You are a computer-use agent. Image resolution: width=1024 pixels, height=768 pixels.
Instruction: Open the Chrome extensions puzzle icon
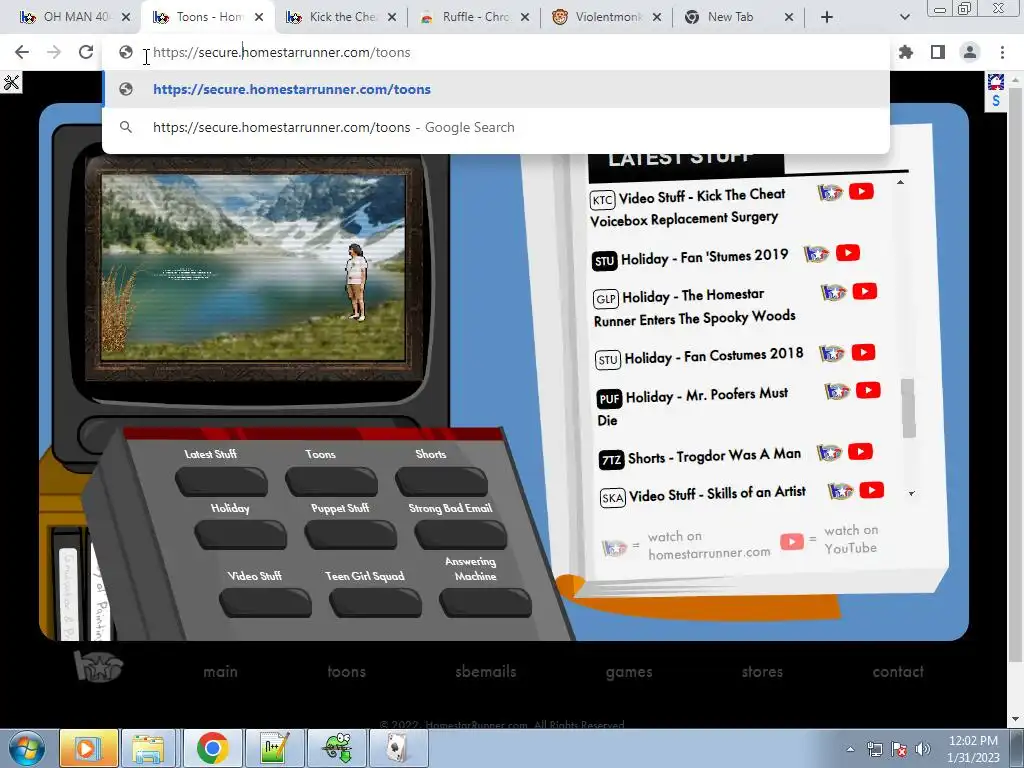coord(906,52)
